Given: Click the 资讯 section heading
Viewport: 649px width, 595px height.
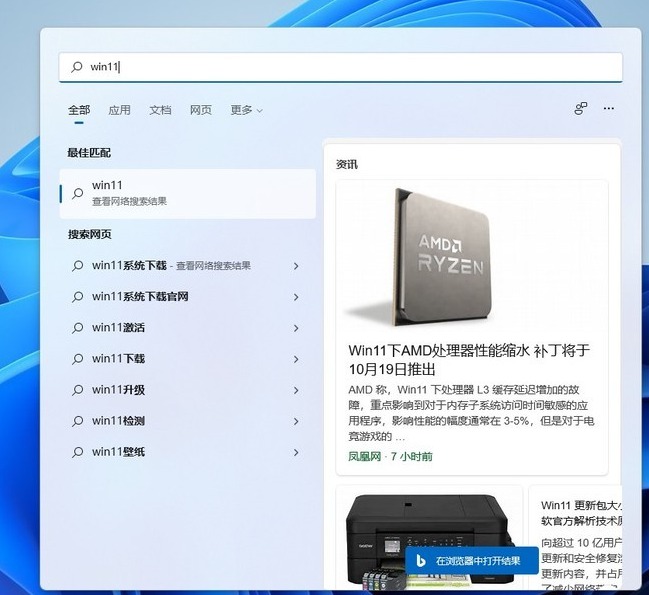Looking at the screenshot, I should pyautogui.click(x=346, y=164).
